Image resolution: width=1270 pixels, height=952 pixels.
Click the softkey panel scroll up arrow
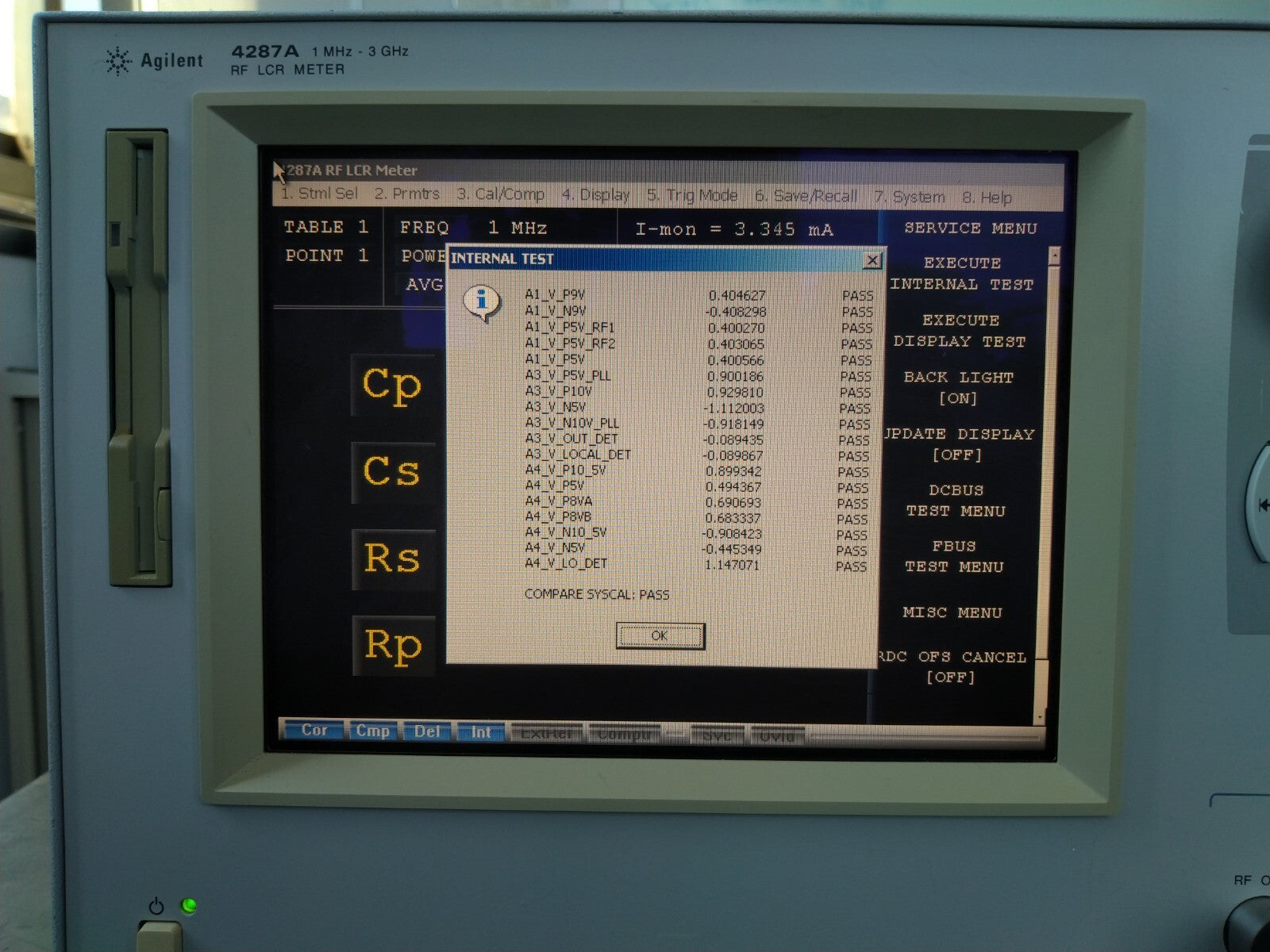point(1054,255)
